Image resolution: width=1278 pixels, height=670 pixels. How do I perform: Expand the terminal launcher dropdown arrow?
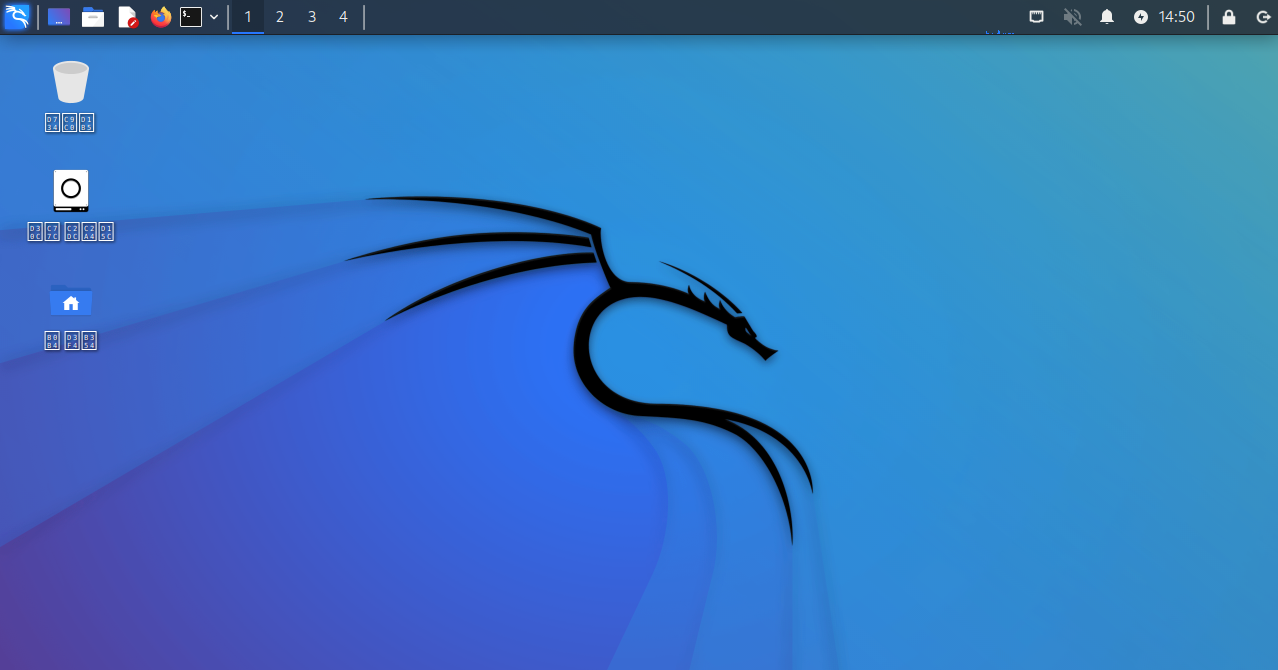pos(214,17)
